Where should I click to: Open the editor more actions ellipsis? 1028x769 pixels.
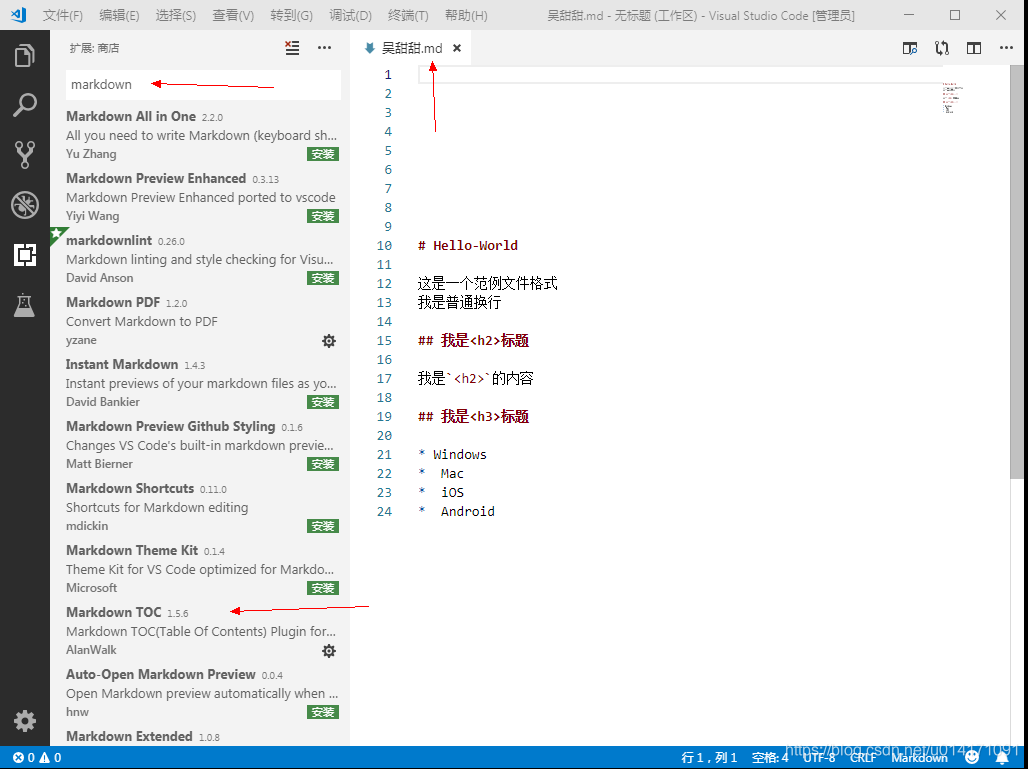[x=1006, y=48]
